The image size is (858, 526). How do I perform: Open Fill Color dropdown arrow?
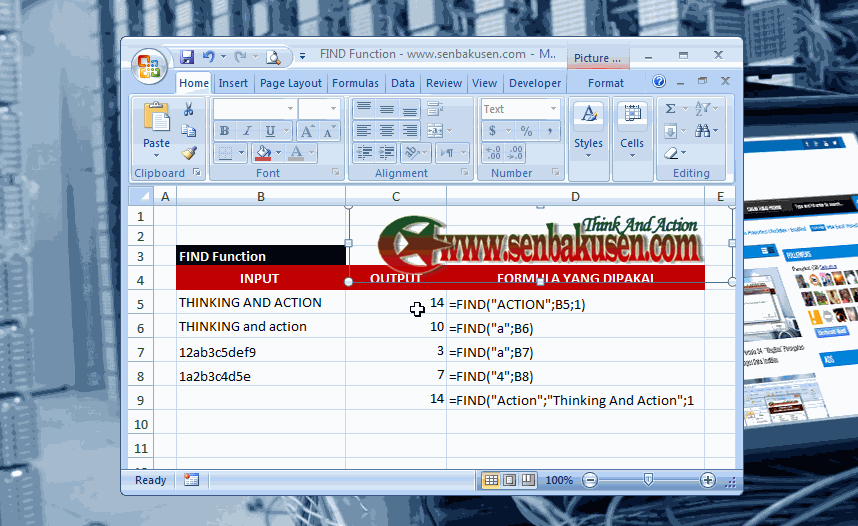click(x=279, y=153)
